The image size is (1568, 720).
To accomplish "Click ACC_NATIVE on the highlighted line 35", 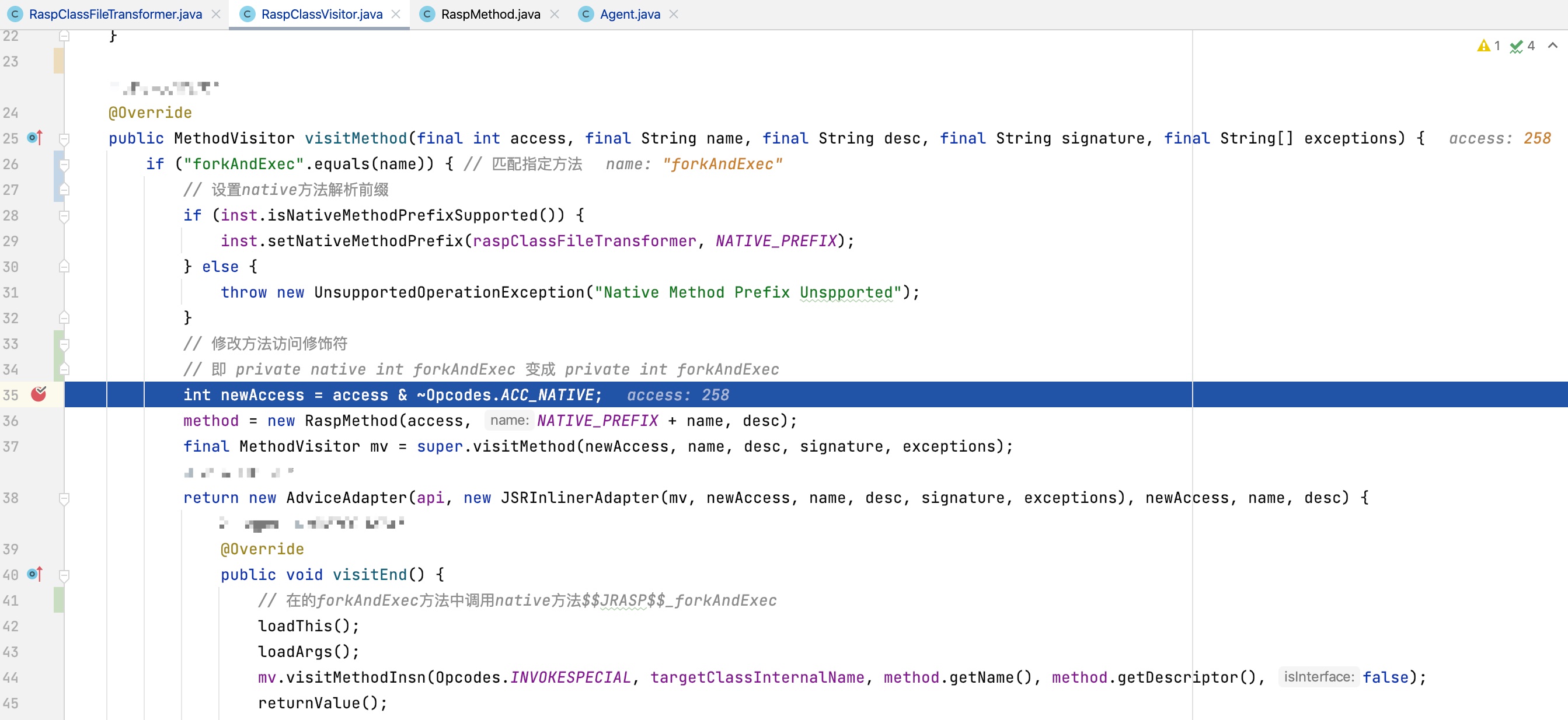I will (546, 395).
